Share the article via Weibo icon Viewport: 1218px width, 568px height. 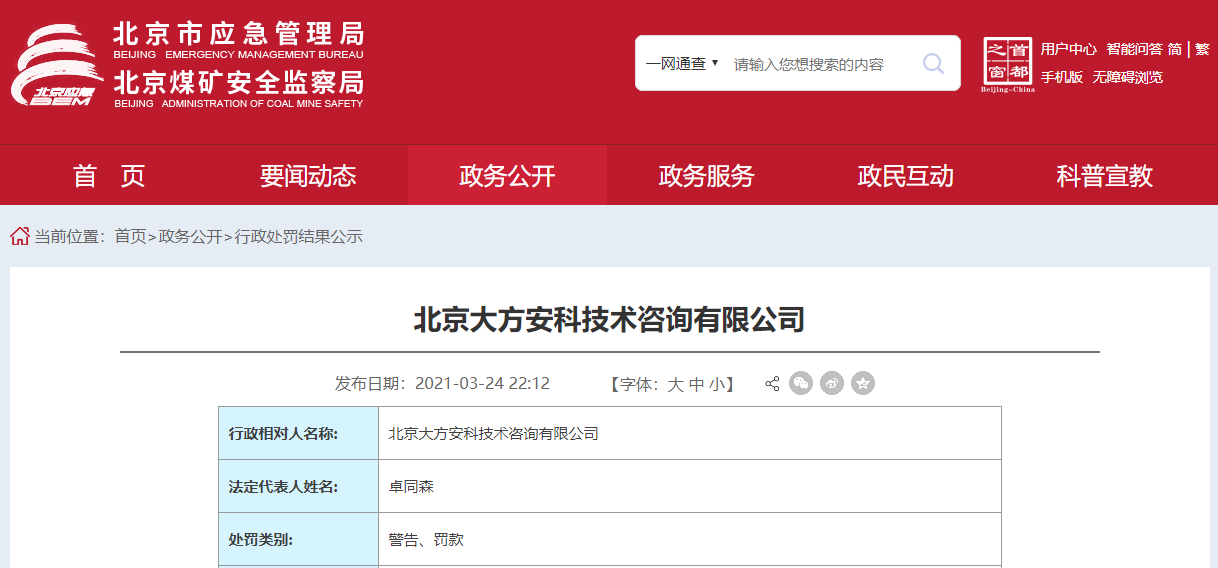832,383
